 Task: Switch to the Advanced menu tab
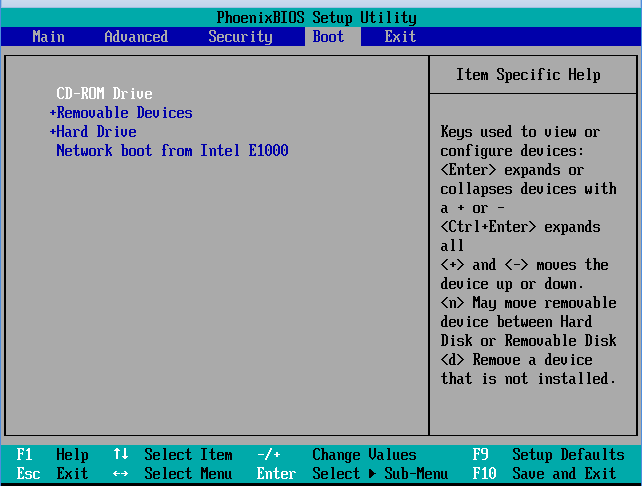point(136,37)
